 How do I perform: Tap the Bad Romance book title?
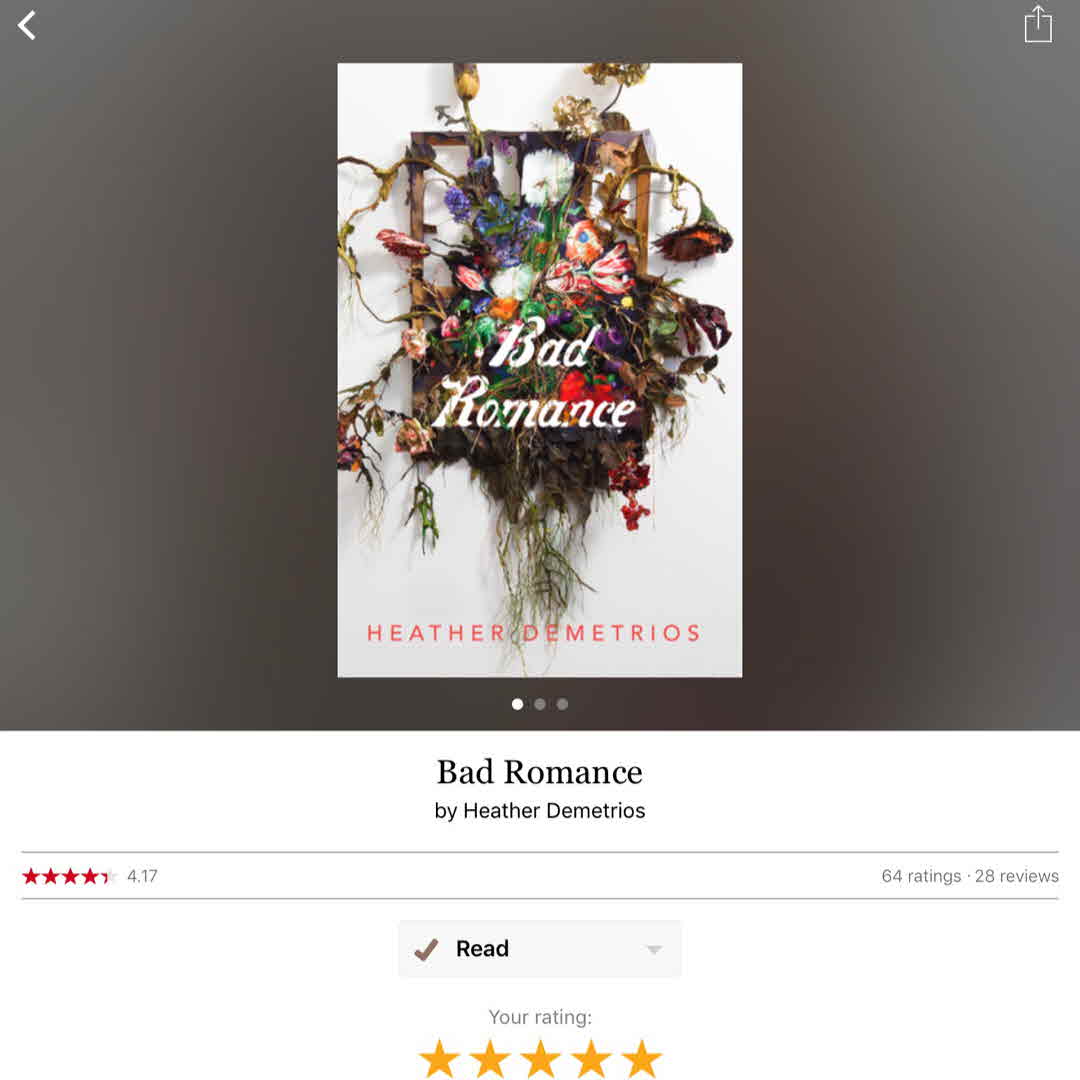540,772
